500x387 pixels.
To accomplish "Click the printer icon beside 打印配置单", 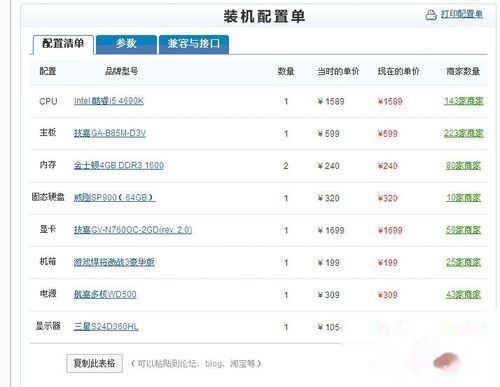I will point(431,15).
